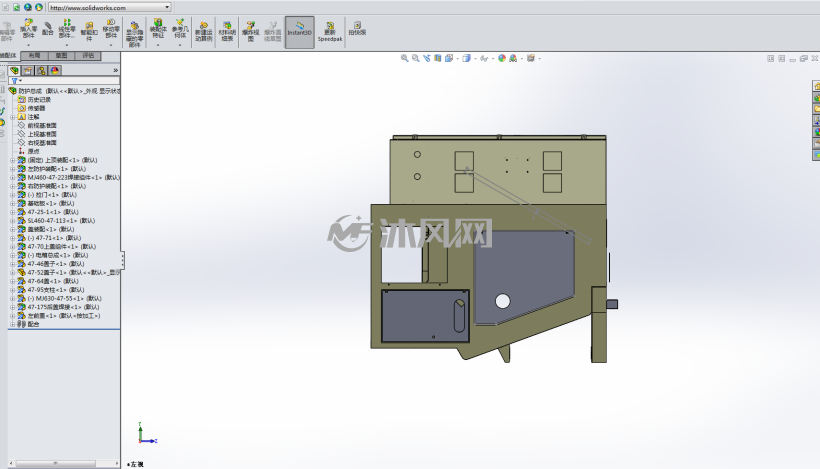Expand the 上顶装配<1> tree node

(13, 161)
